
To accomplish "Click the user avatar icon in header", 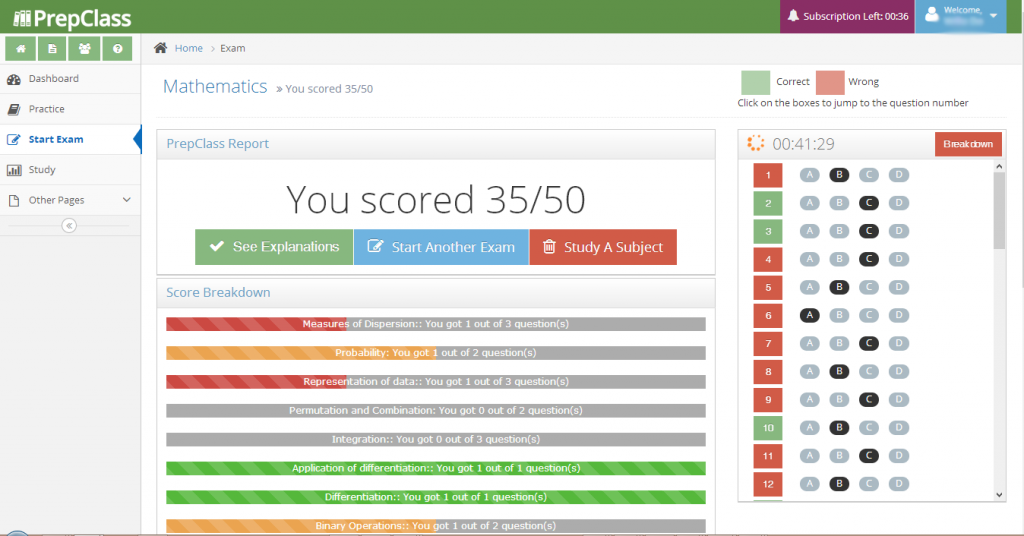I will 932,16.
